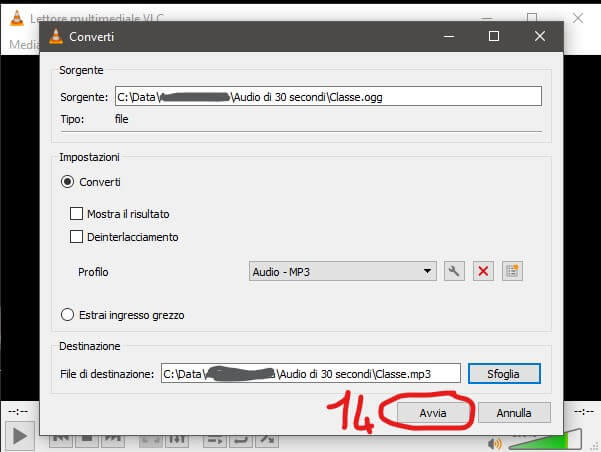The image size is (601, 452).
Task: Delete selected profile with red X
Action: point(484,271)
